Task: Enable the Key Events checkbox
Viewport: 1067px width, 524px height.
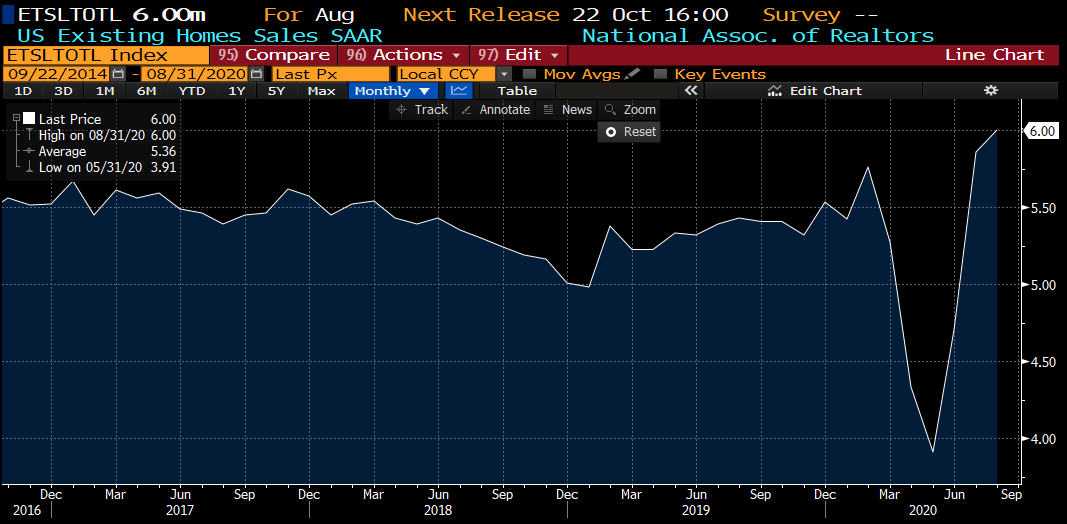Action: (x=659, y=74)
